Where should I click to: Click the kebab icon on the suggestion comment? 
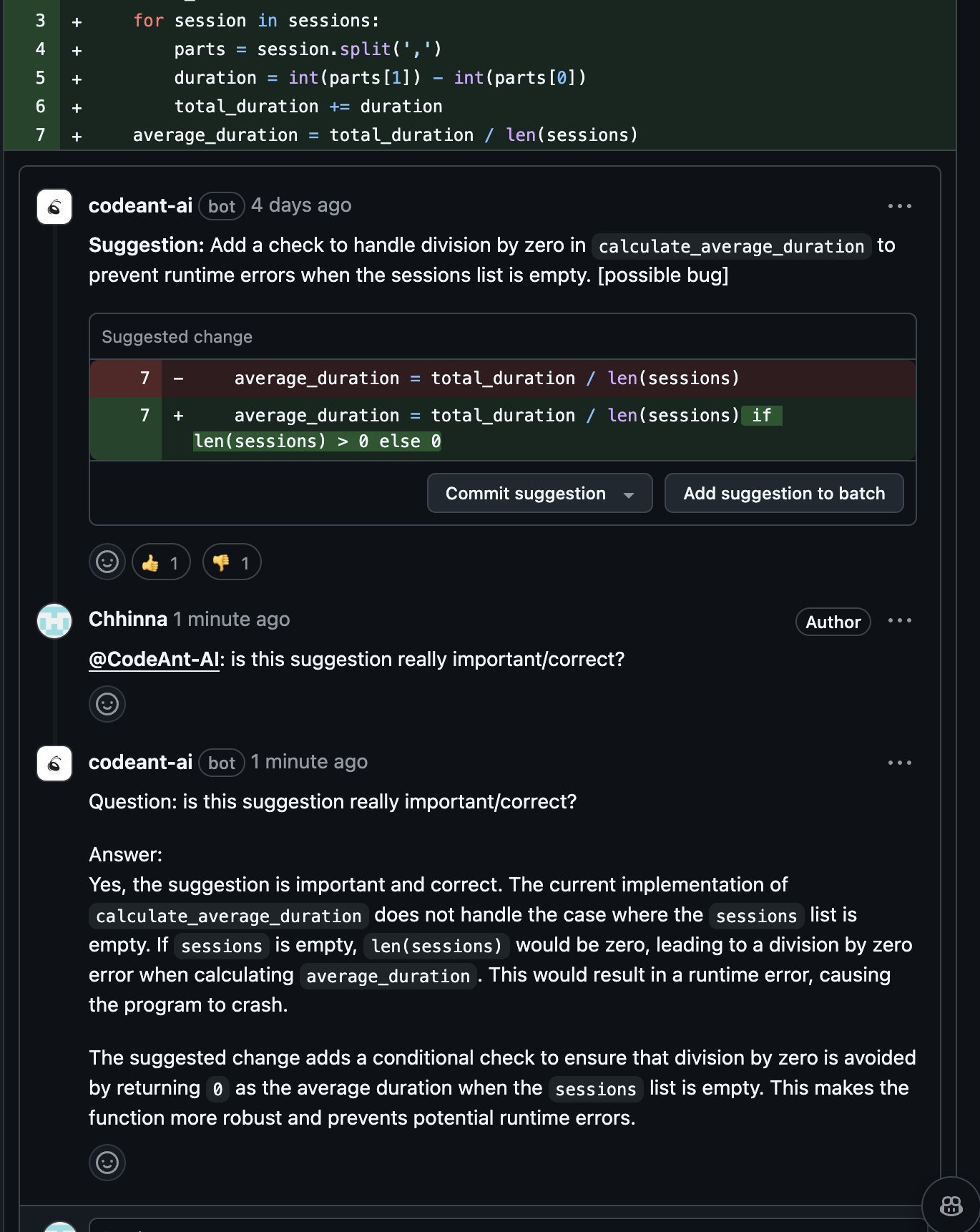click(x=899, y=205)
